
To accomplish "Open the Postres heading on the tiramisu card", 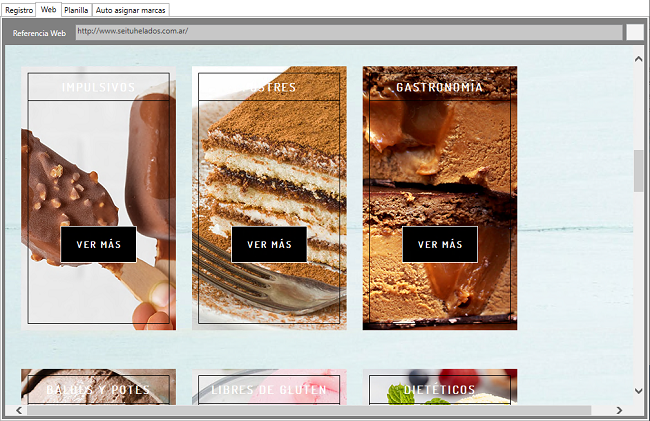I will (269, 87).
